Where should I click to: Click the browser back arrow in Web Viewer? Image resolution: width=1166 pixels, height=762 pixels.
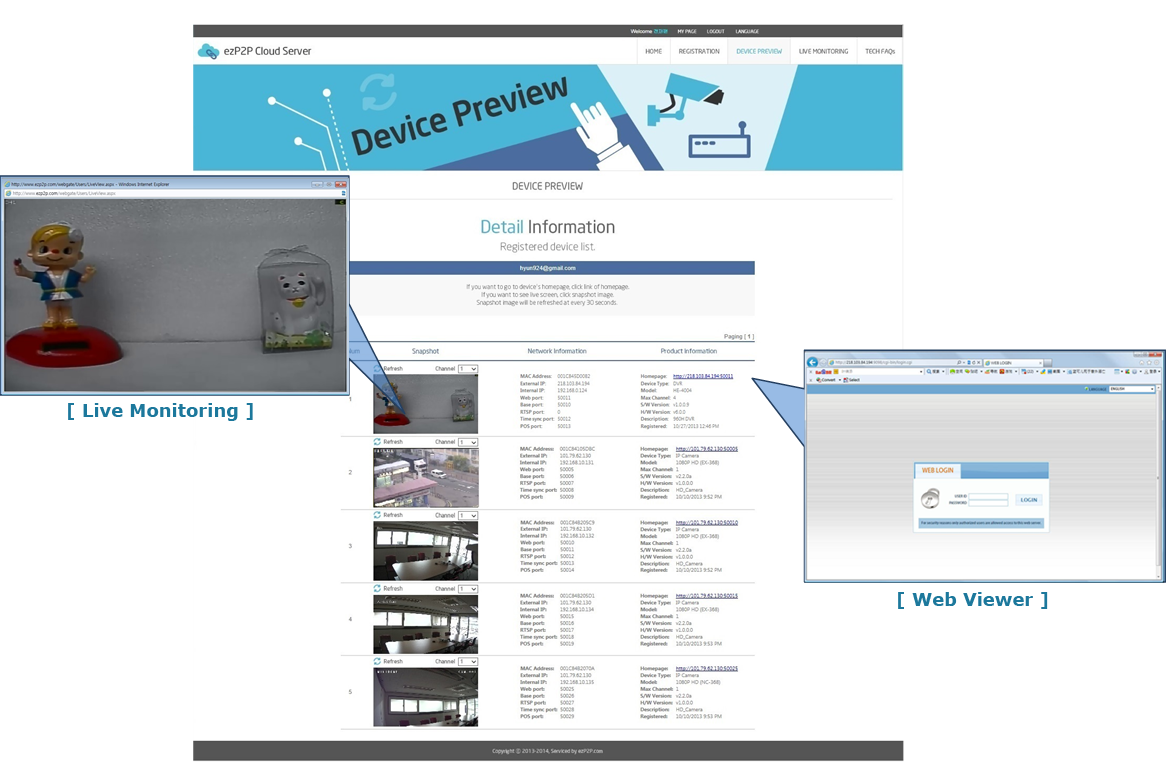813,362
